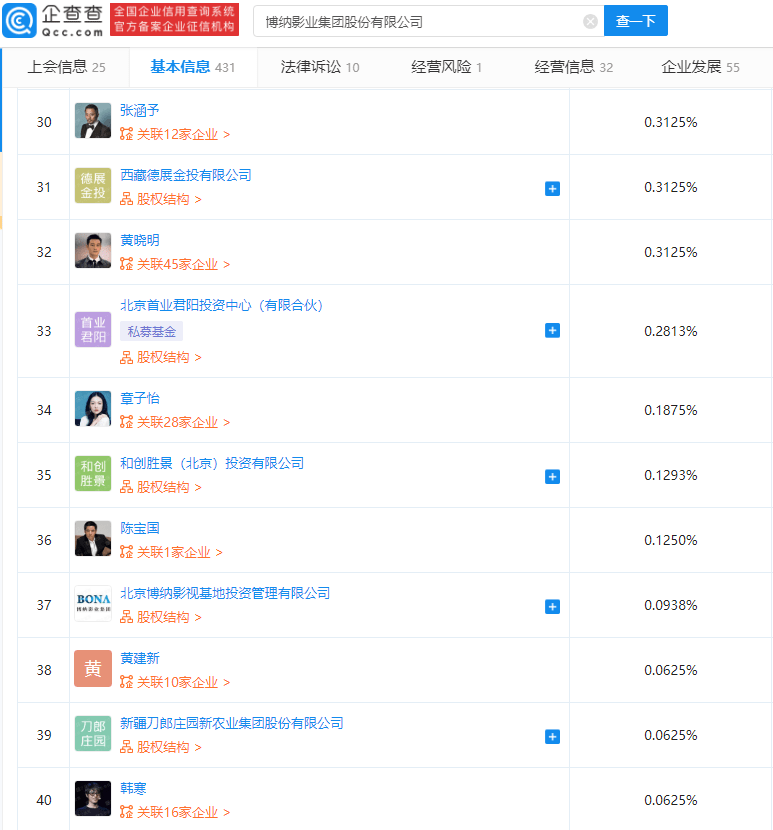Open 张涵予 profile photo
The image size is (773, 830).
pos(93,121)
